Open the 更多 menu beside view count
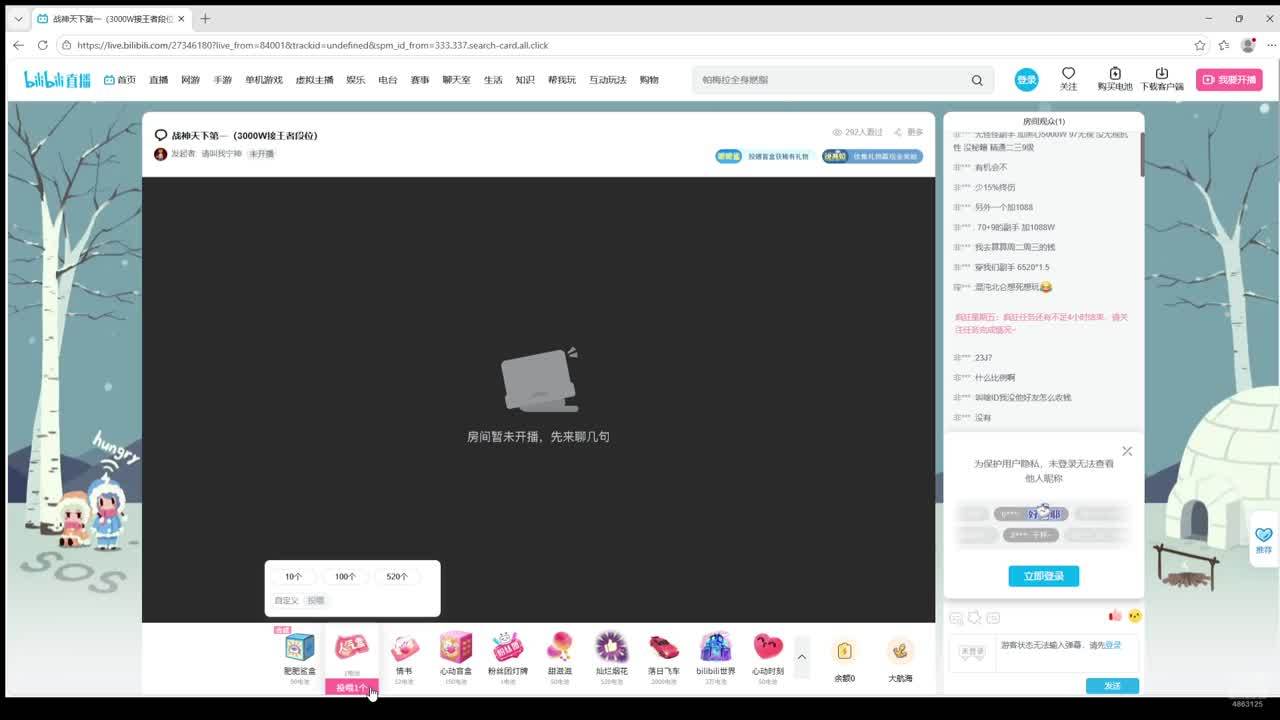Image resolution: width=1280 pixels, height=720 pixels. tap(910, 132)
